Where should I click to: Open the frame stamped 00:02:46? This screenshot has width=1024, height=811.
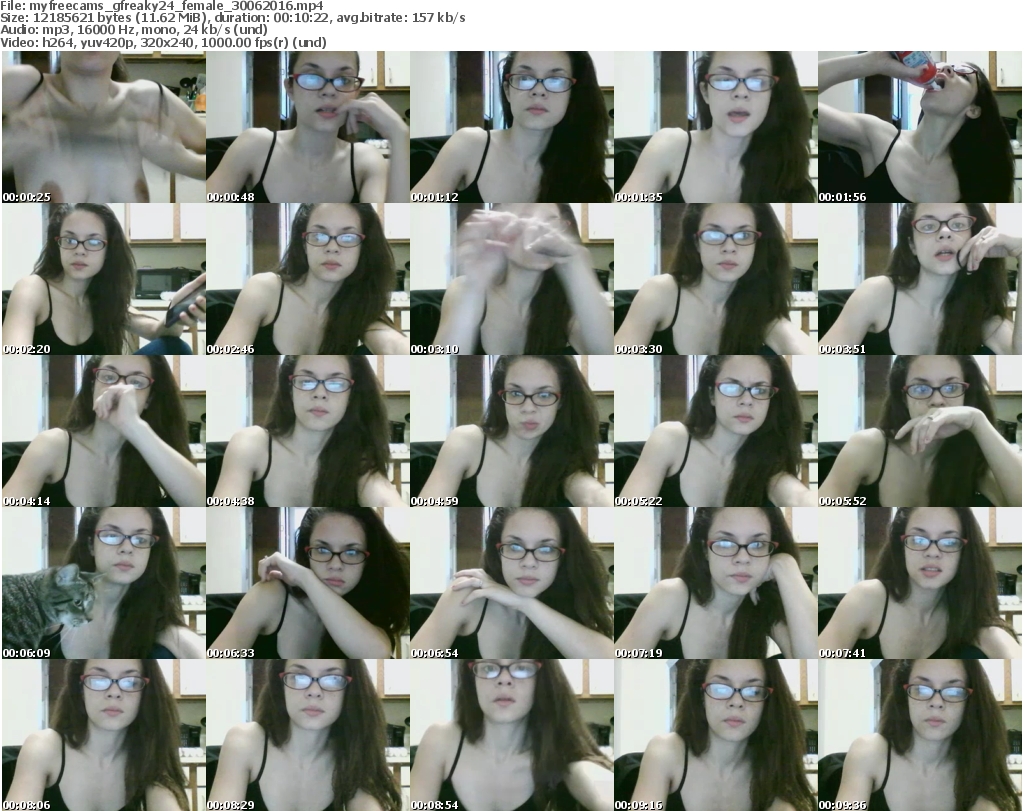[308, 279]
